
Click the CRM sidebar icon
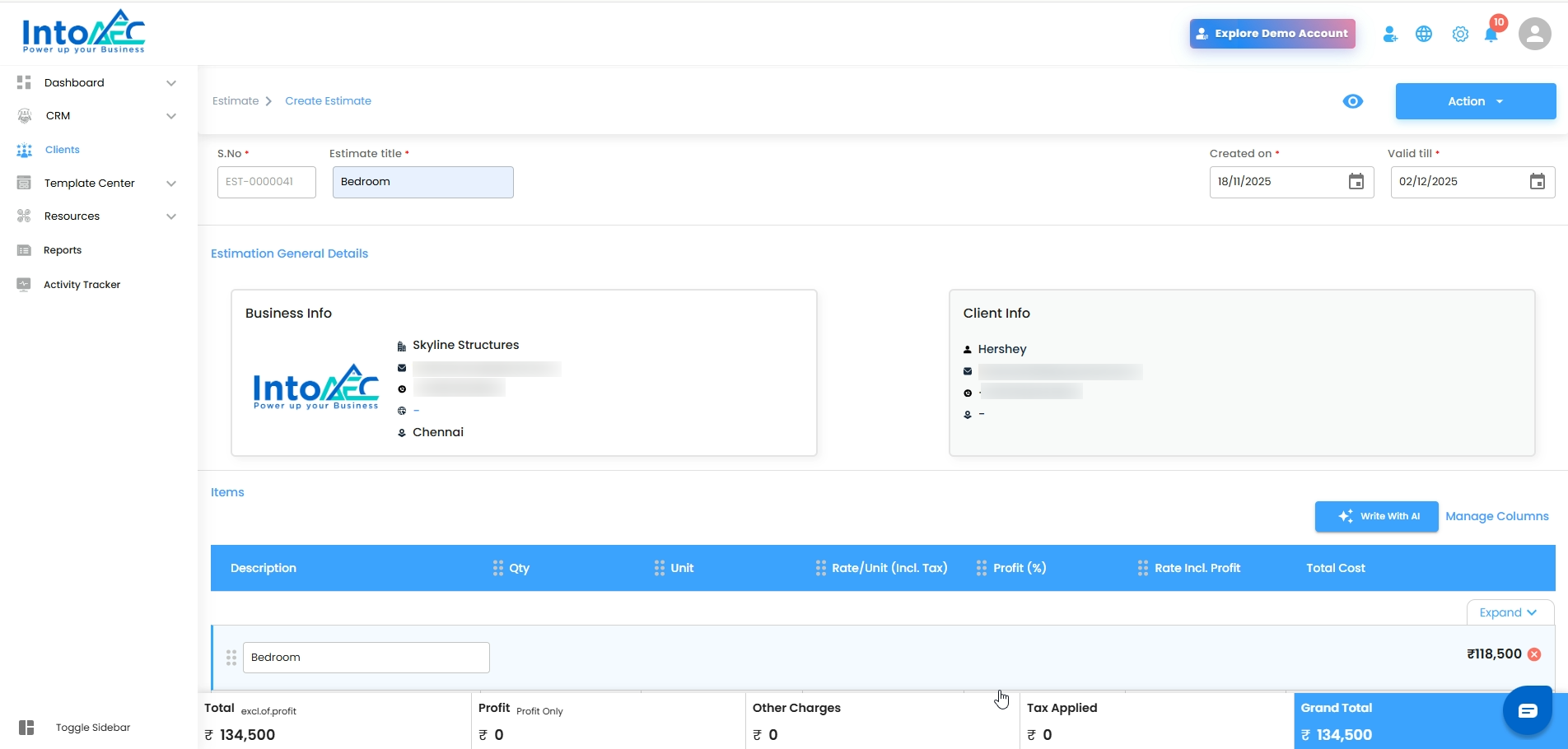click(x=25, y=116)
